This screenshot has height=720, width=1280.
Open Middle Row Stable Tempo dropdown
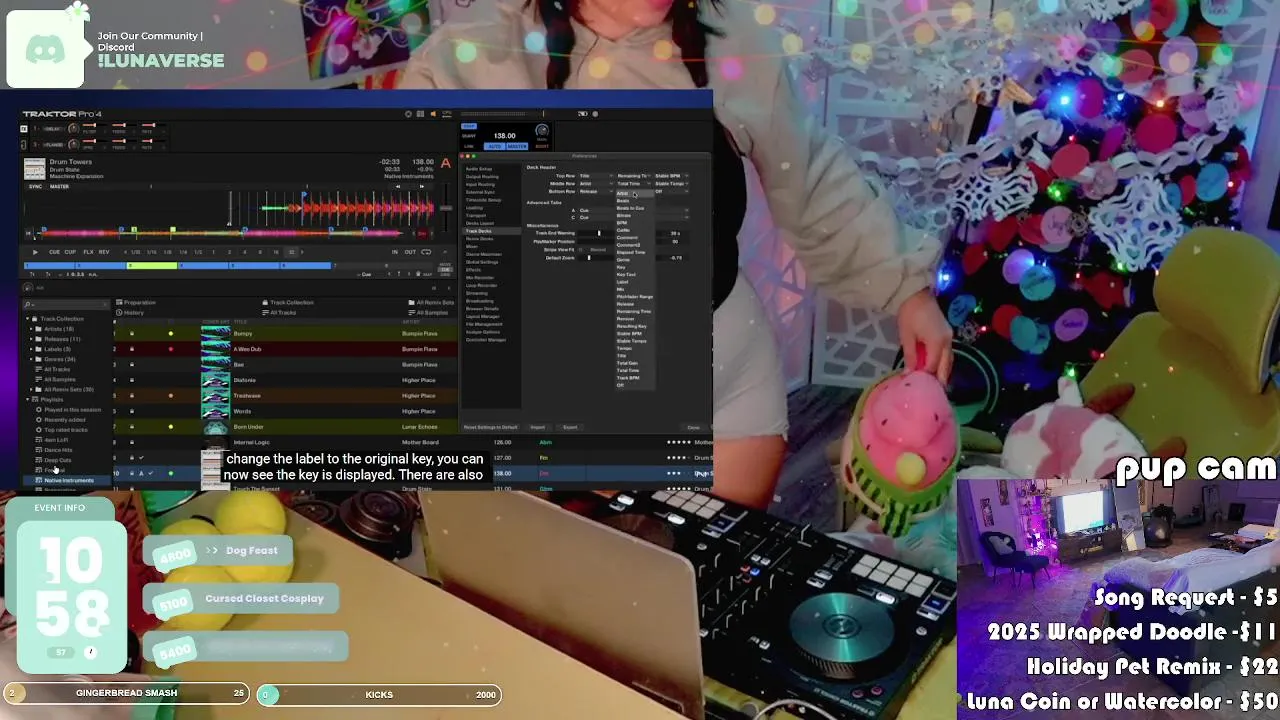coord(672,184)
